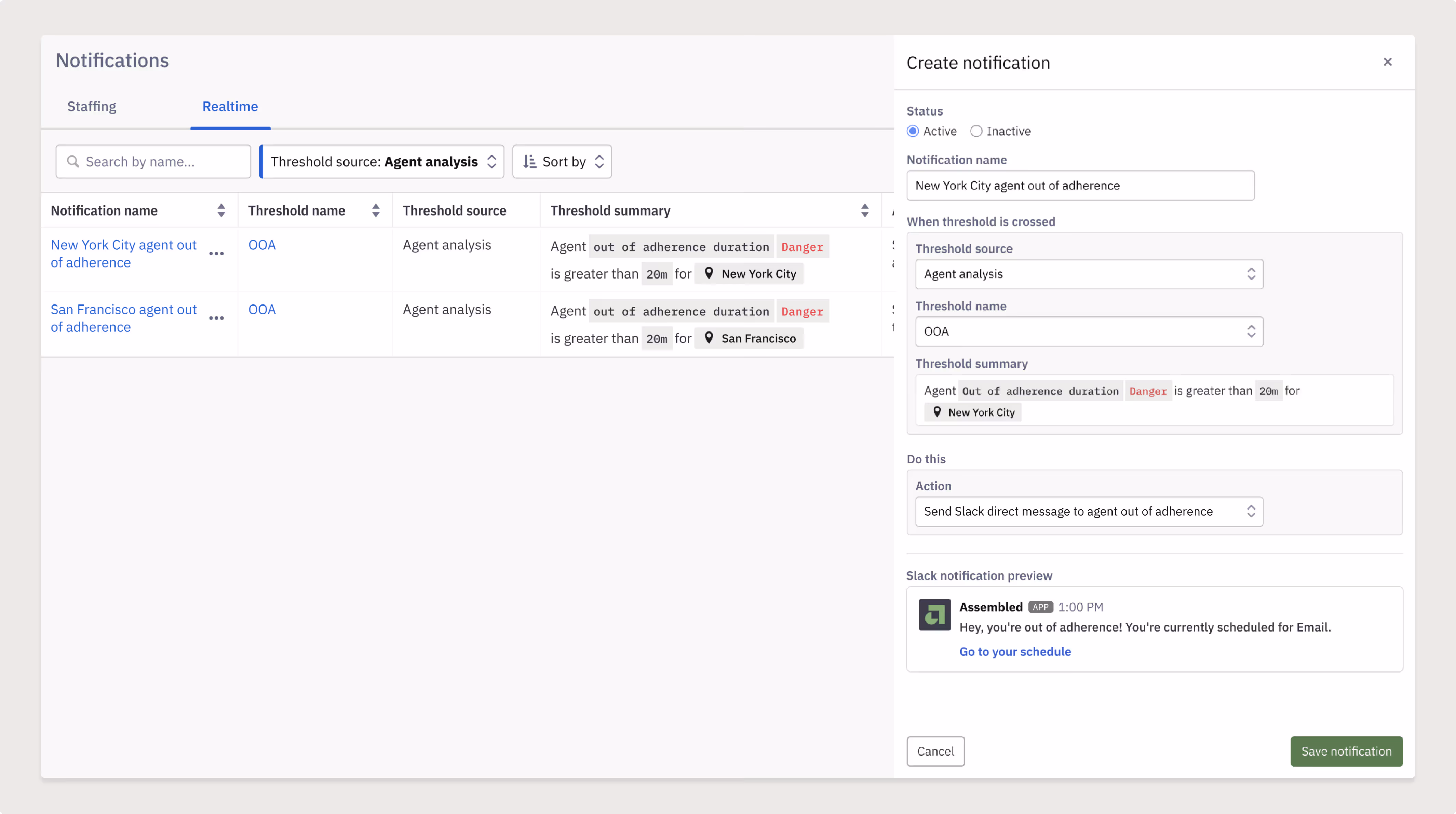
Task: Open options menu for New York City notification
Action: pos(216,253)
